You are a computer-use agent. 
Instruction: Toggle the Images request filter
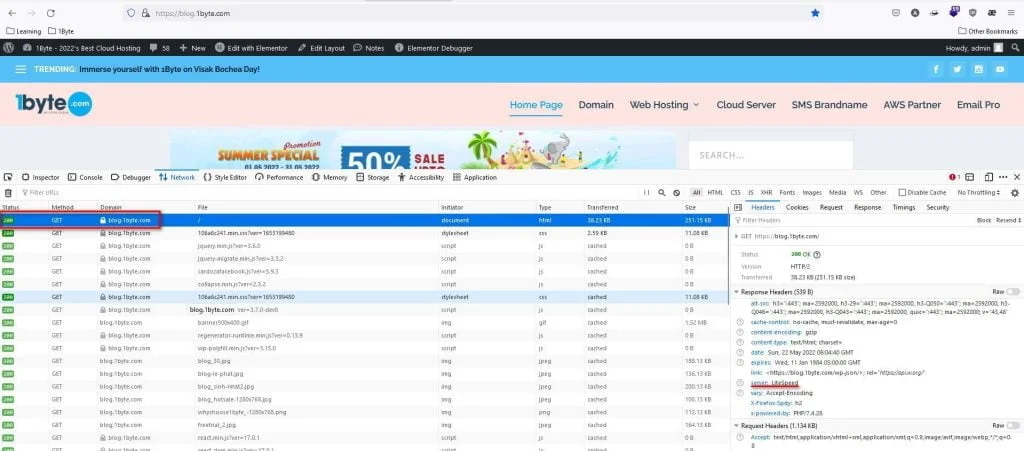point(812,193)
